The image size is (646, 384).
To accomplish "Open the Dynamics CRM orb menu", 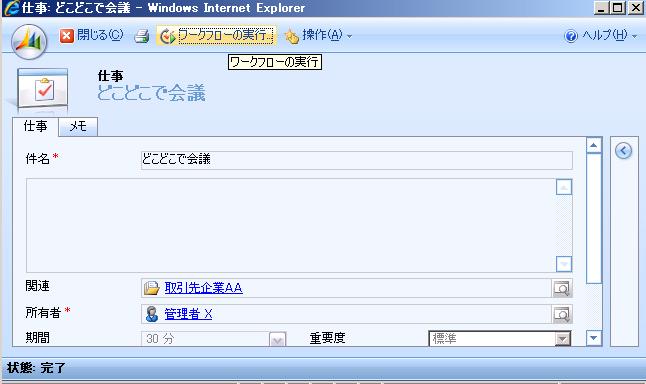I will [29, 42].
